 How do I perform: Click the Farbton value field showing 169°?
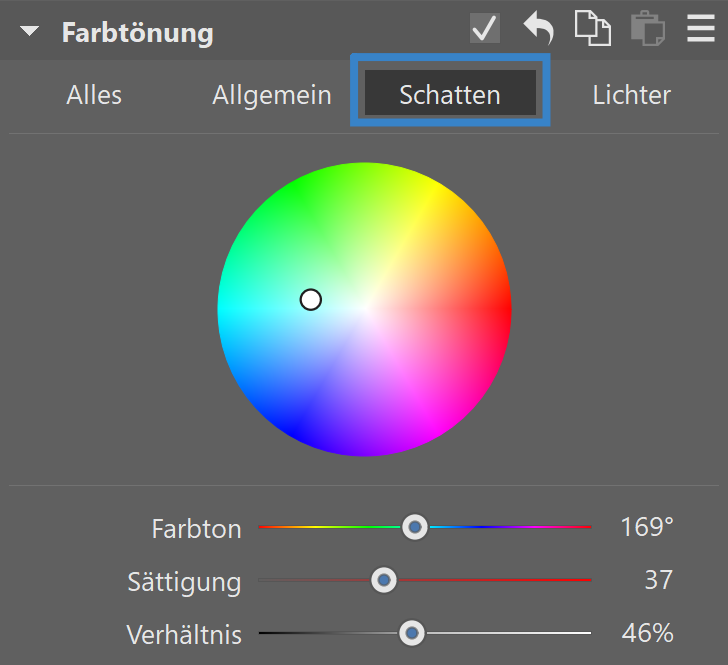tap(647, 527)
